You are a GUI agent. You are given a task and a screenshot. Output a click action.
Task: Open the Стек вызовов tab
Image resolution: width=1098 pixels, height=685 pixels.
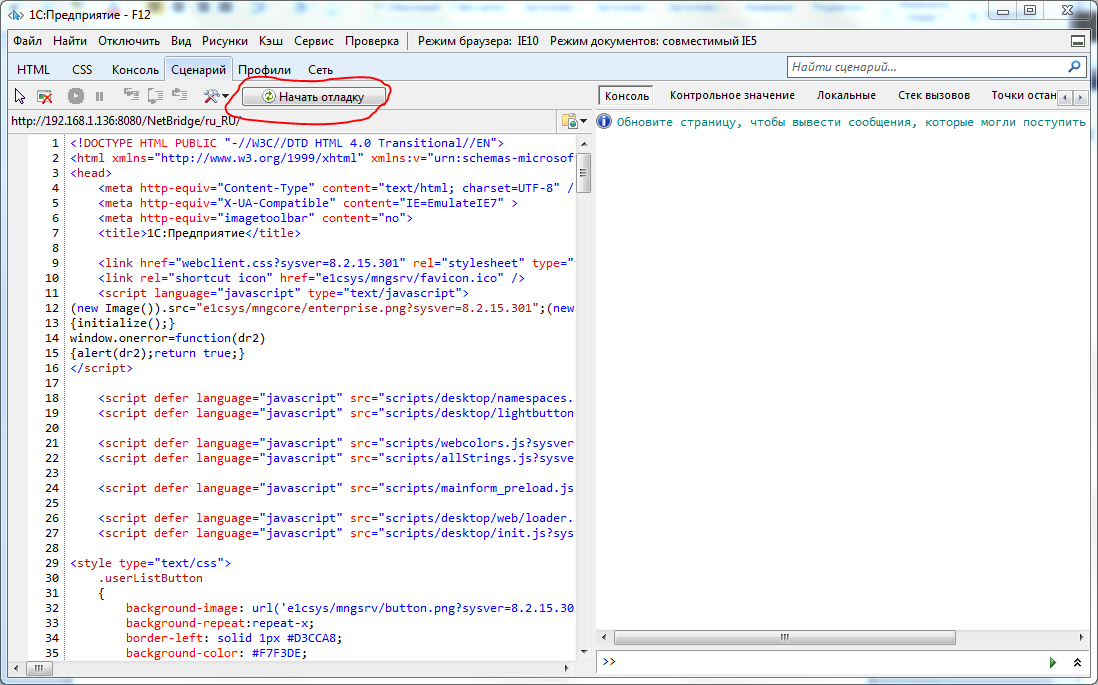933,95
